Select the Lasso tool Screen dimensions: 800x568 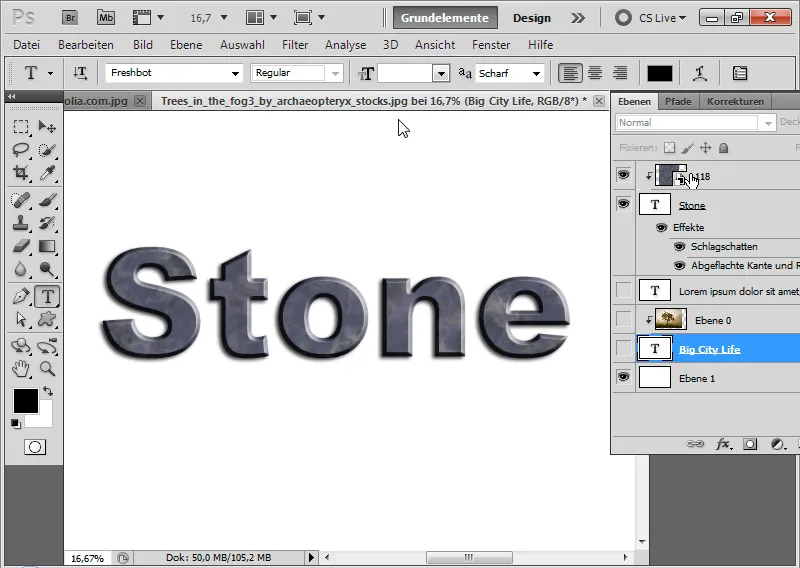(21, 150)
